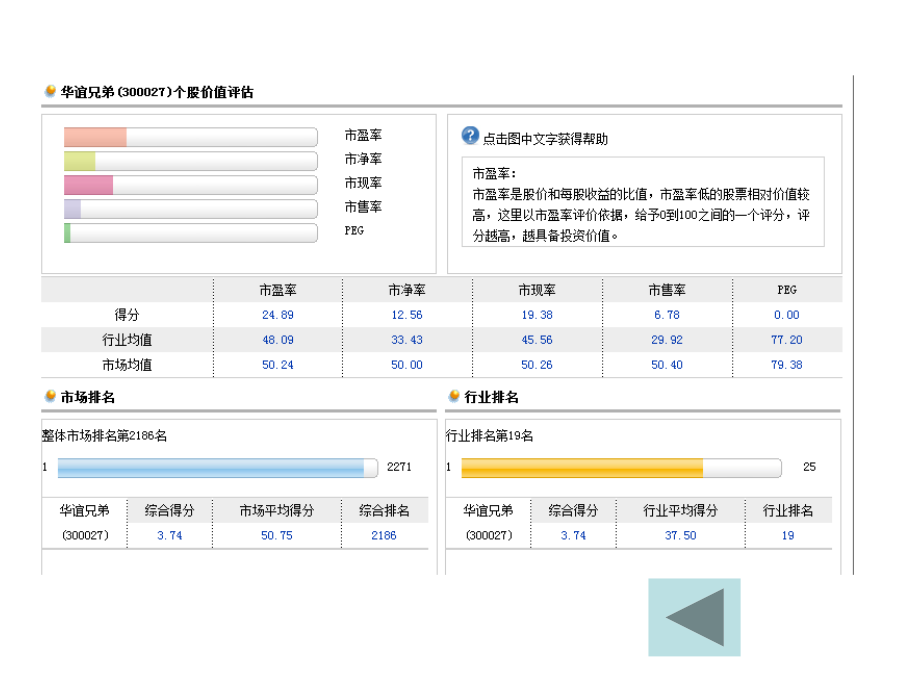Click the 19 行业排名 value
900x675 pixels.
click(788, 536)
